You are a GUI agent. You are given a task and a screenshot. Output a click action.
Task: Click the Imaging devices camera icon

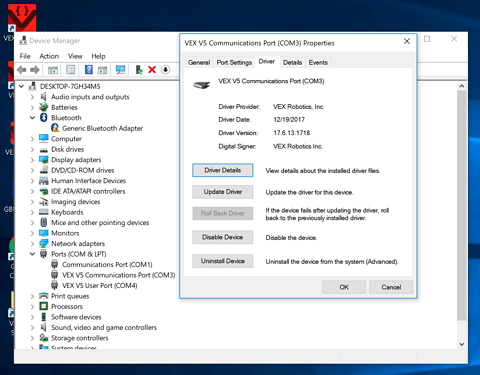(x=44, y=201)
